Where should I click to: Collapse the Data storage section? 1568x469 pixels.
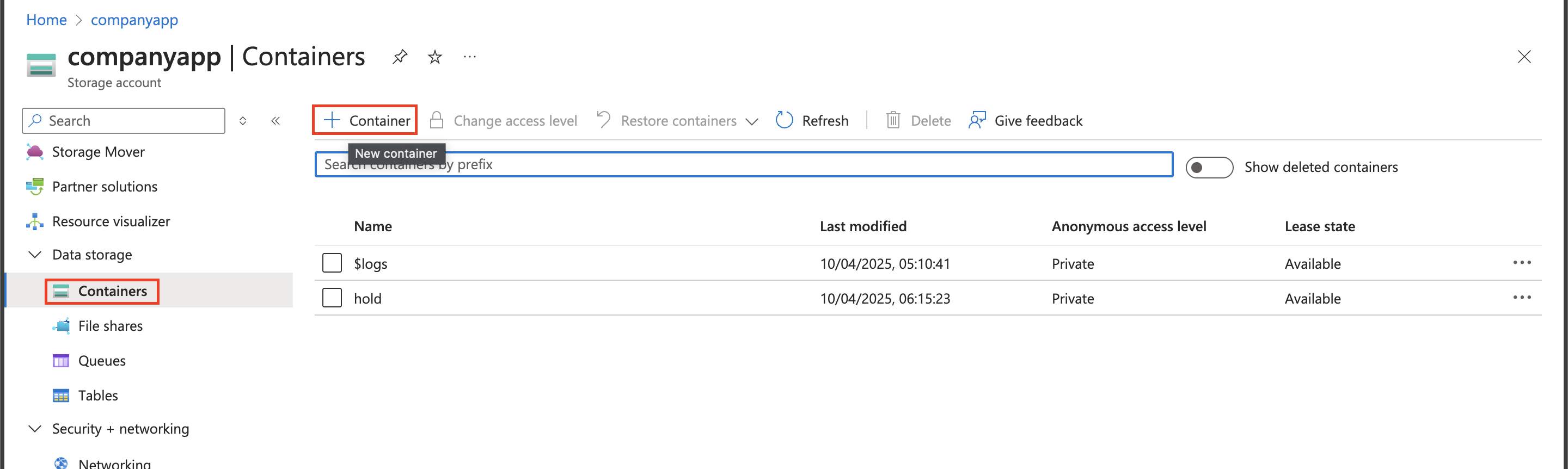click(35, 254)
